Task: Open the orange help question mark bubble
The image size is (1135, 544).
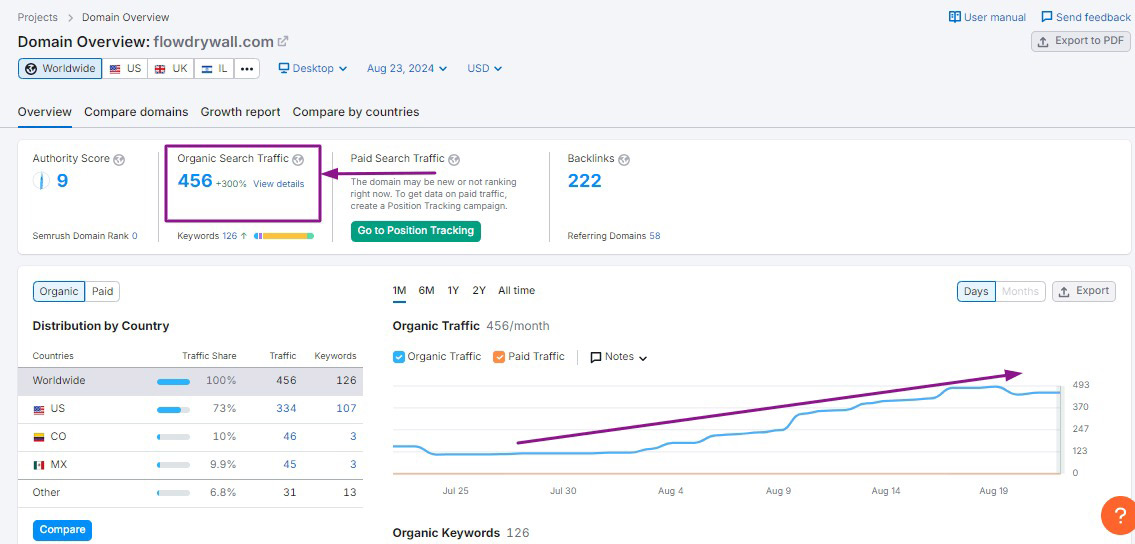Action: tap(1117, 515)
